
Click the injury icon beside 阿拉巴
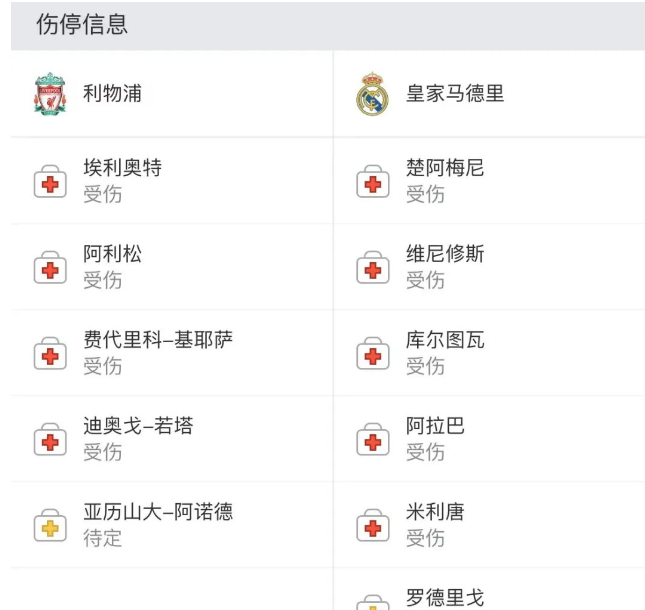[372, 439]
